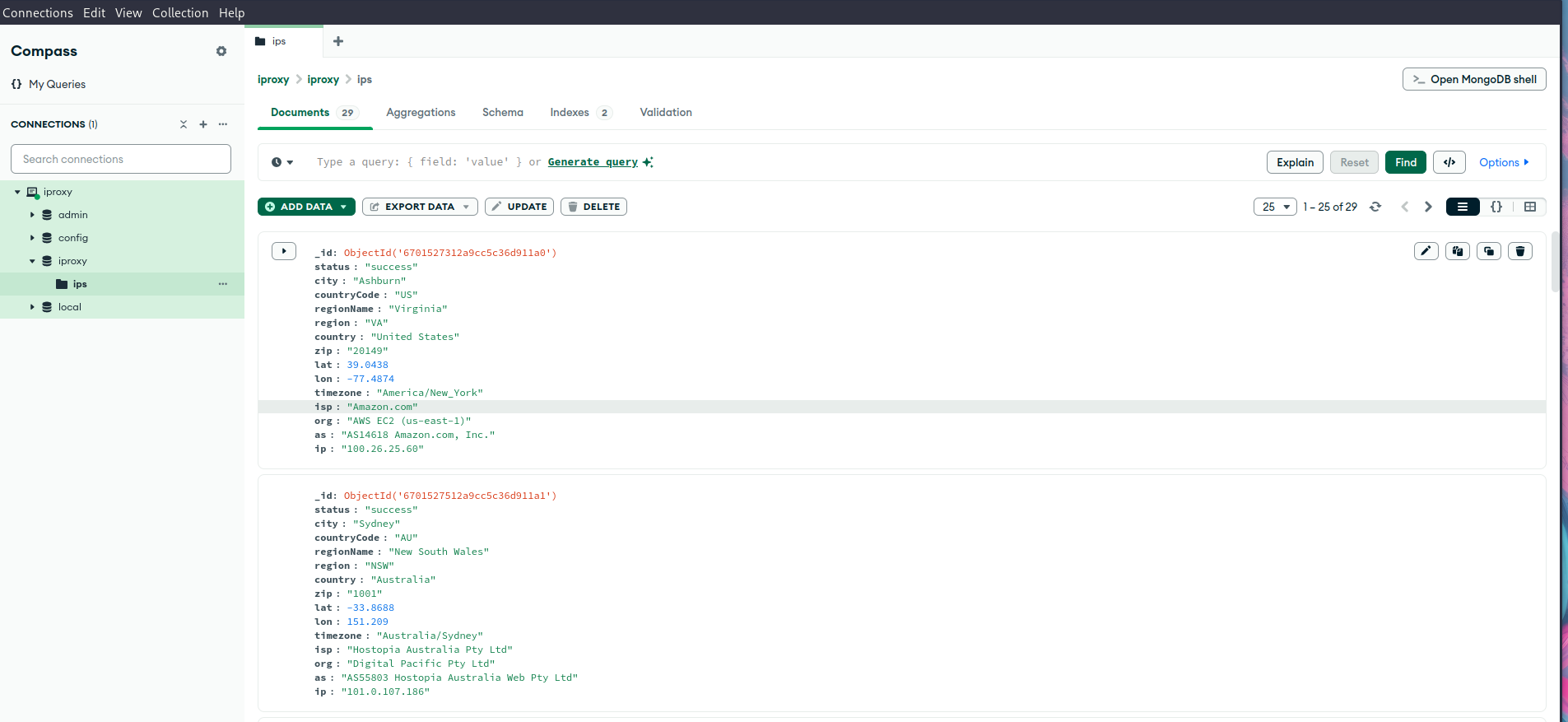Image resolution: width=1568 pixels, height=722 pixels.
Task: Click the Find button
Action: 1405,162
